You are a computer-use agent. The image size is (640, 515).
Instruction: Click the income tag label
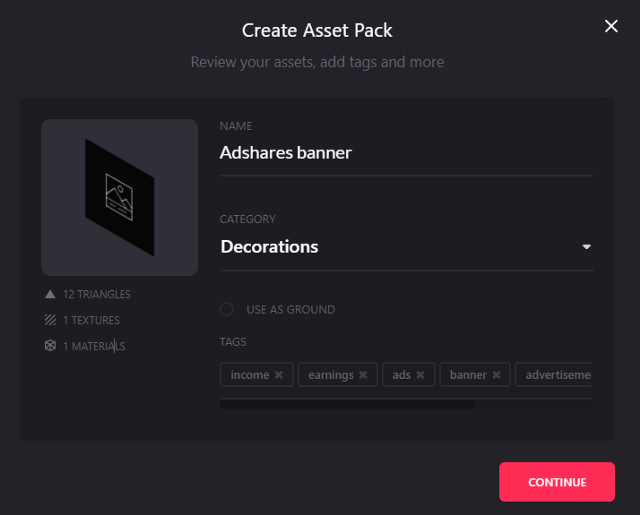[250, 375]
